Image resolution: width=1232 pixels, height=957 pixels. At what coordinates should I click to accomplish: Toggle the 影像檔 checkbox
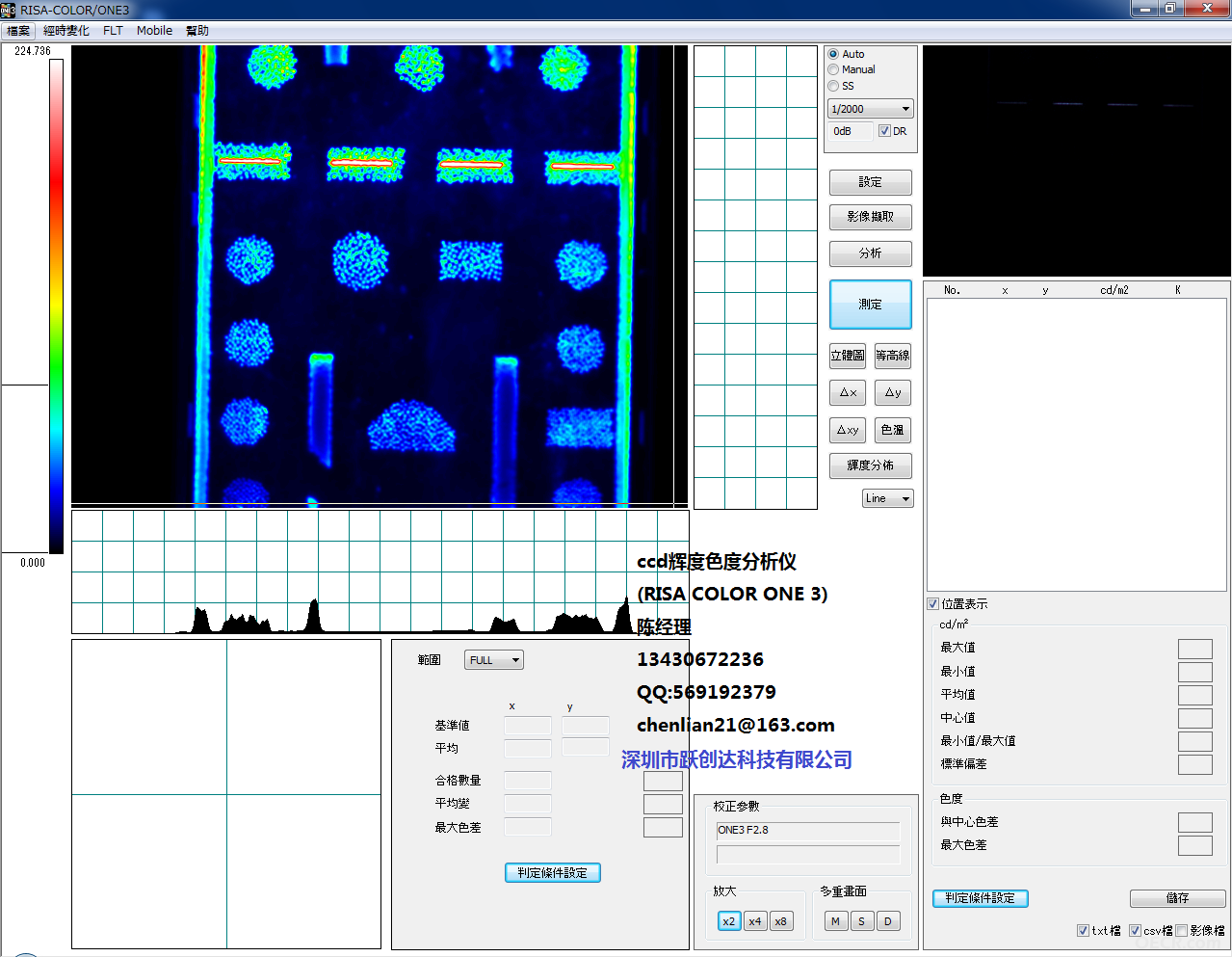point(1181,931)
